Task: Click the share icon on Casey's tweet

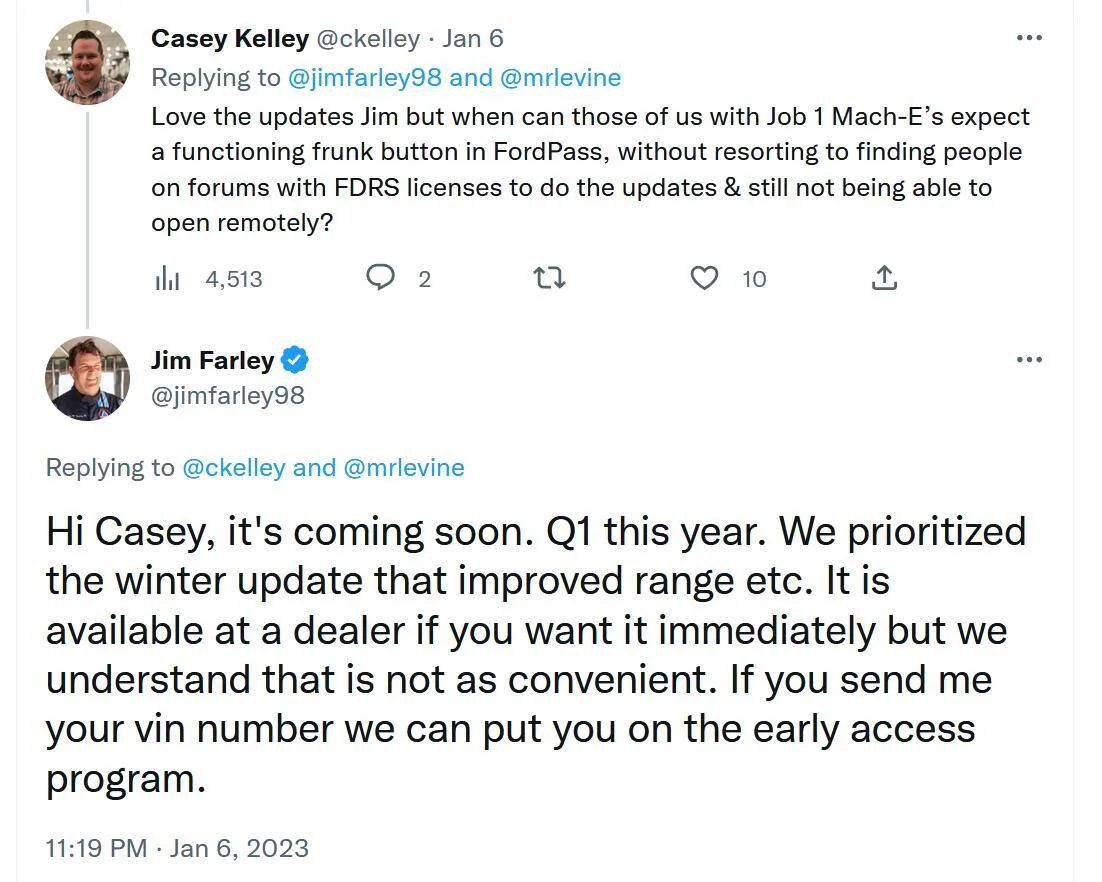Action: 884,278
